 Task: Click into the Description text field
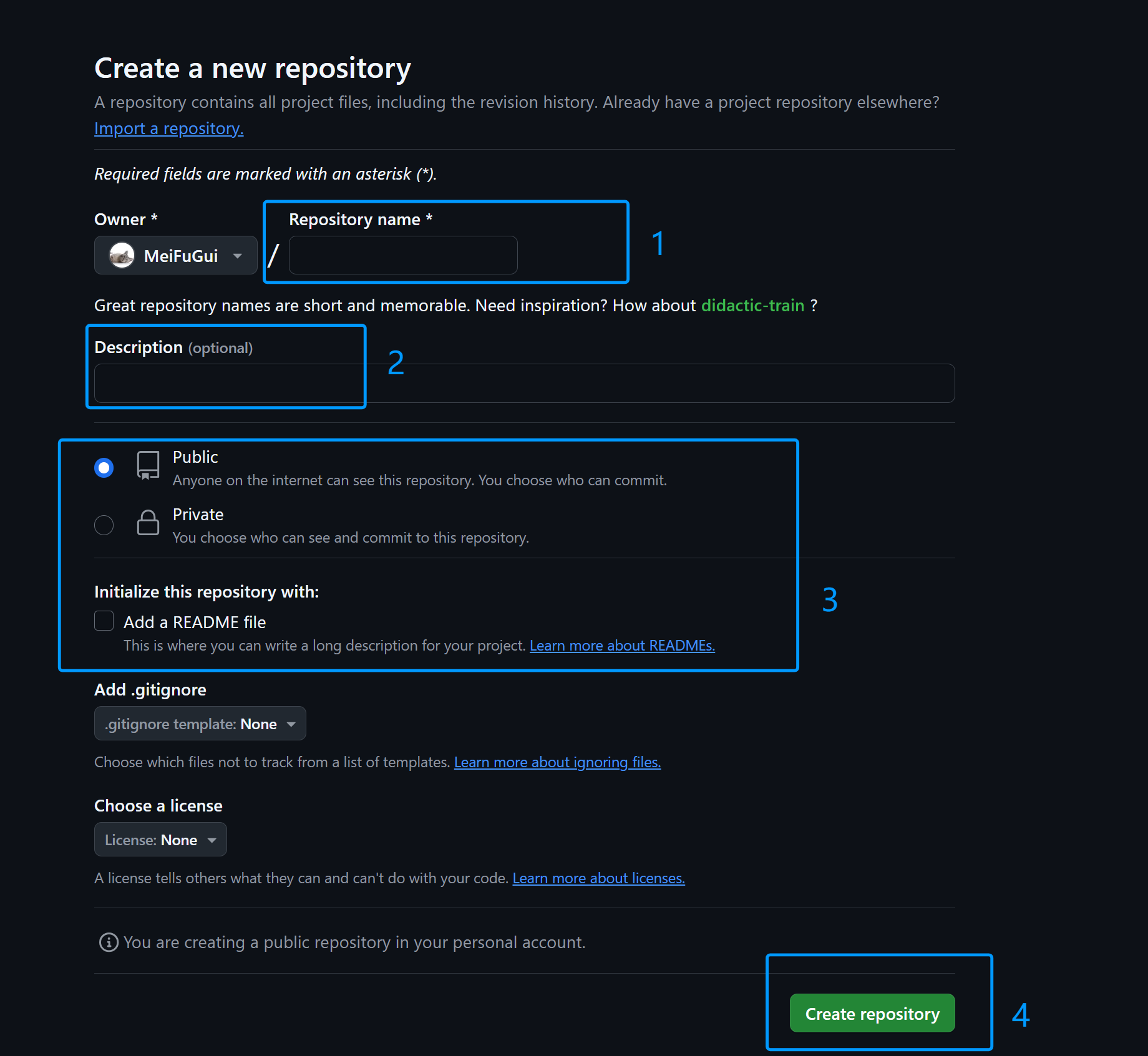(x=524, y=384)
